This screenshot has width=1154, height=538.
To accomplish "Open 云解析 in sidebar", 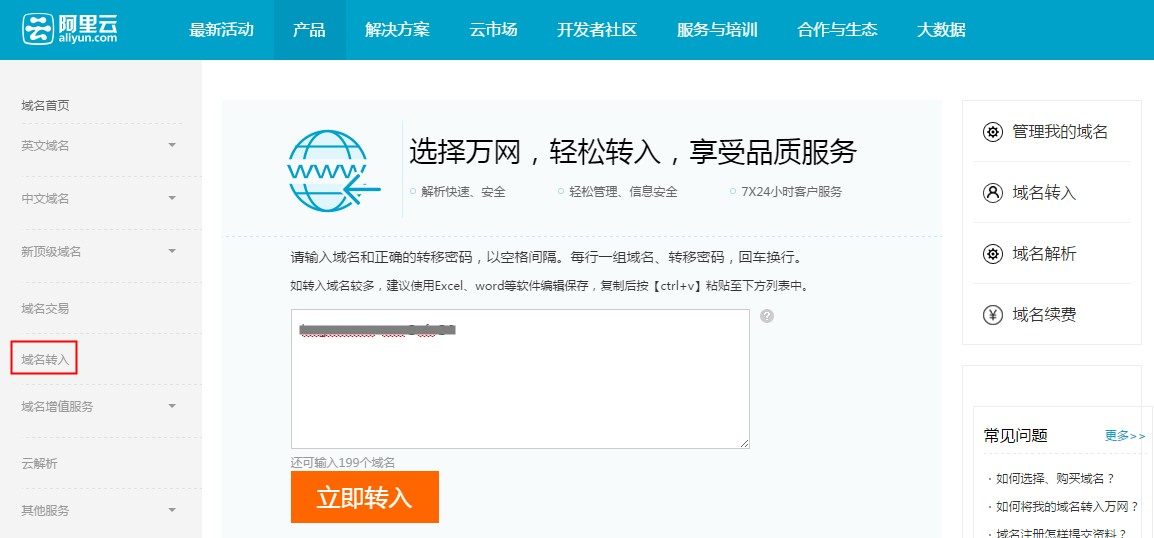I will pyautogui.click(x=40, y=464).
